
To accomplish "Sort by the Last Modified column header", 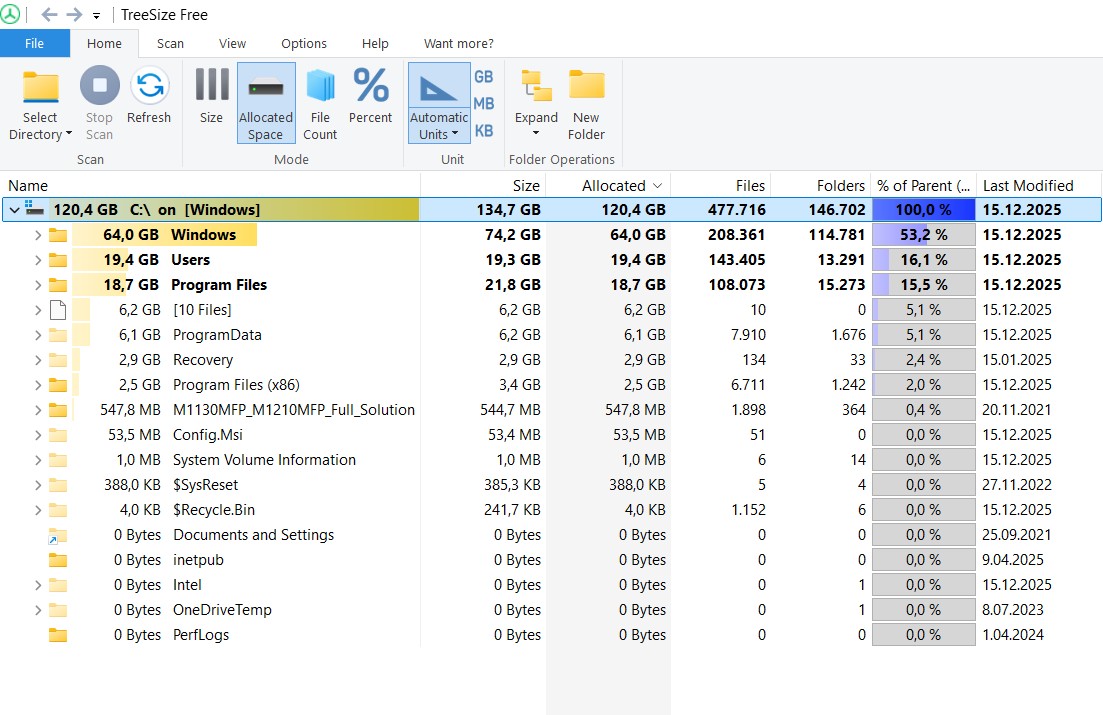I will click(1039, 186).
